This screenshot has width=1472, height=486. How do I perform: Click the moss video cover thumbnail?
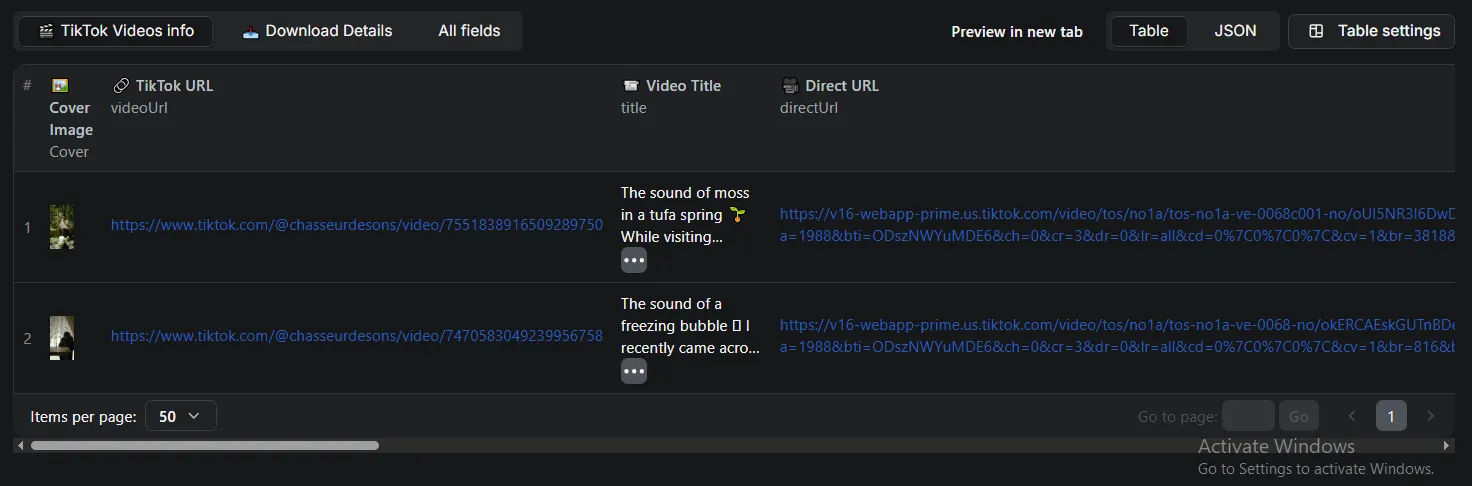62,227
